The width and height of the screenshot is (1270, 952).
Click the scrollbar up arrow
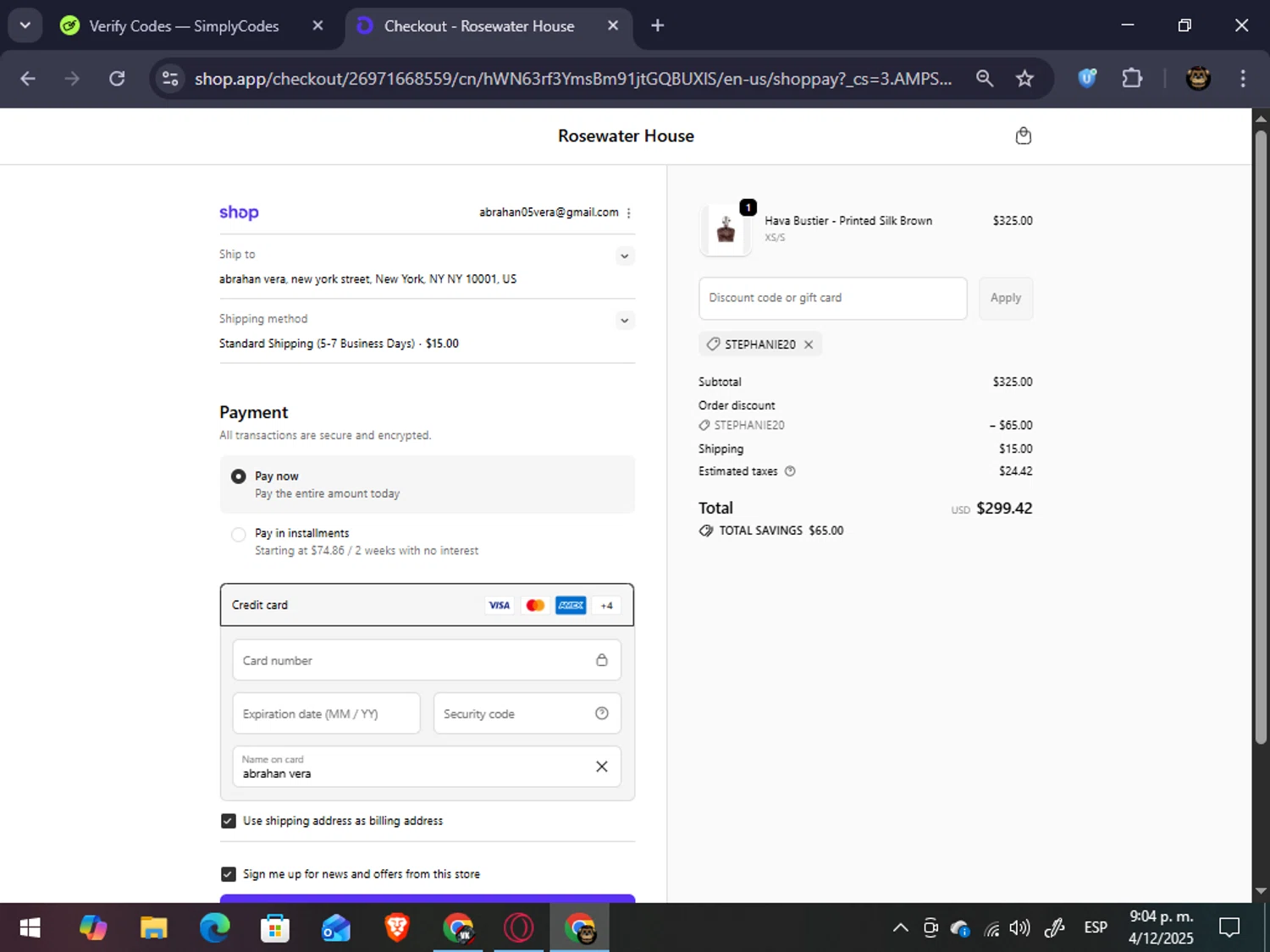pyautogui.click(x=1261, y=118)
